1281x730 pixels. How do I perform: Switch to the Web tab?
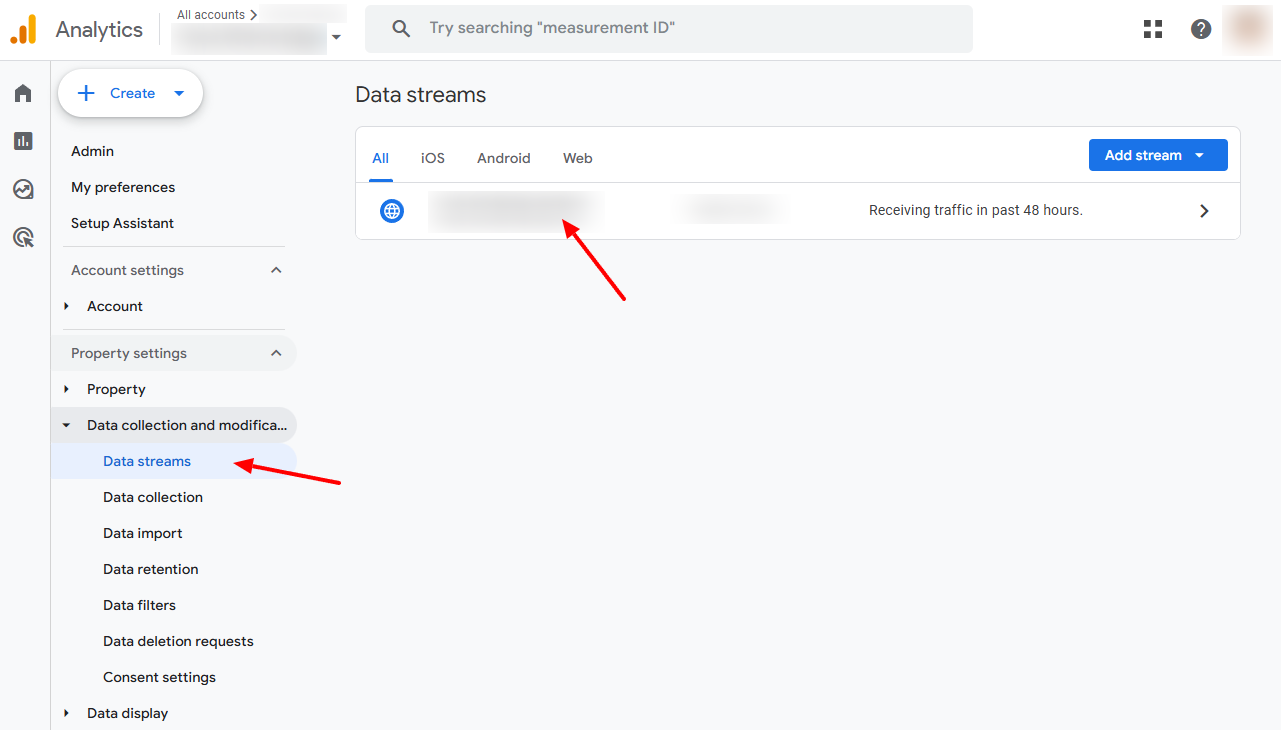click(x=578, y=158)
